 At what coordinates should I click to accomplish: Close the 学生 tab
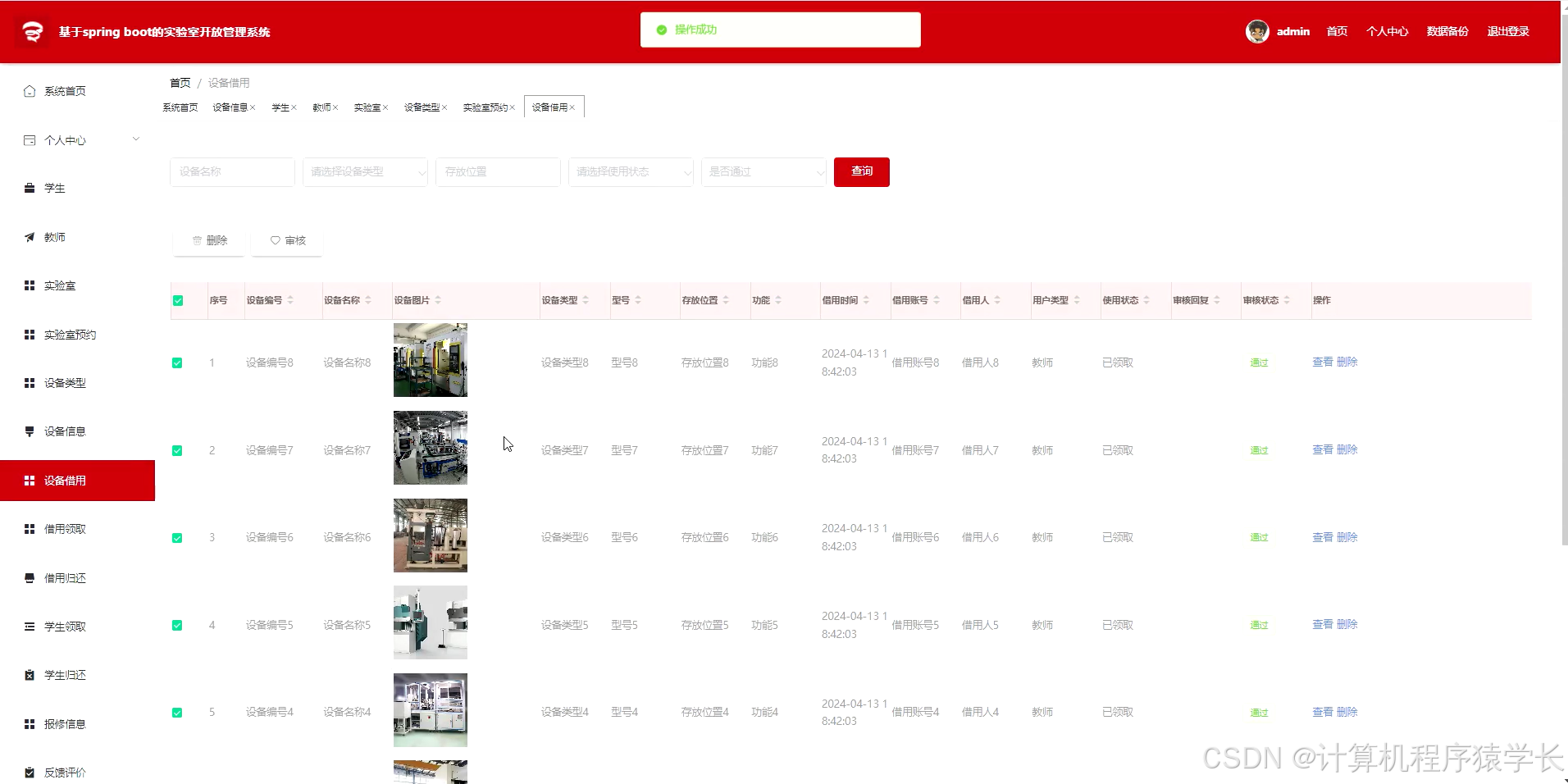294,107
